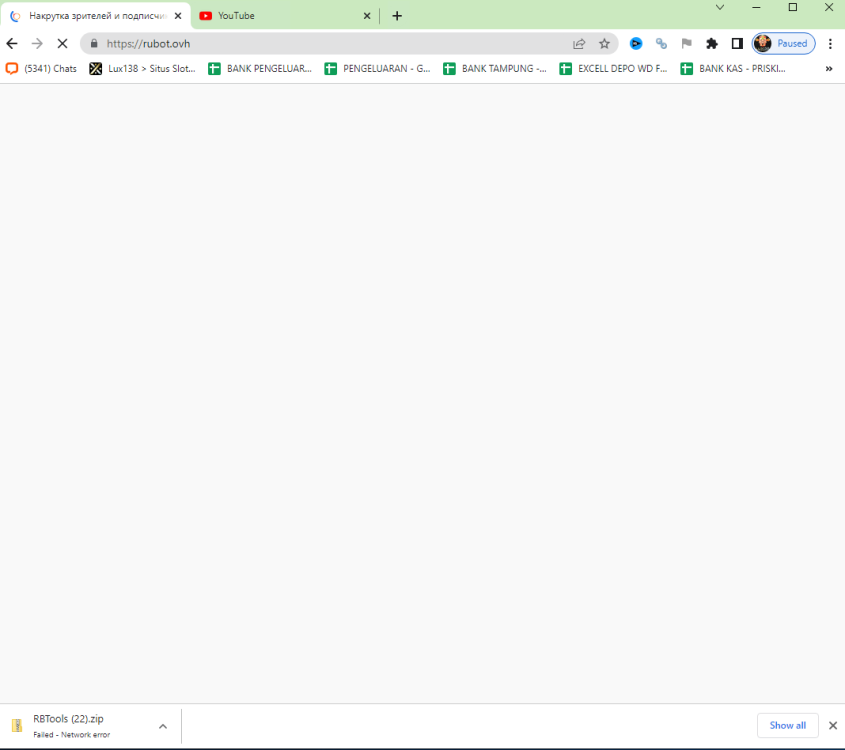845x750 pixels.
Task: Expand the RBTools zip download options chevron
Action: pyautogui.click(x=162, y=726)
